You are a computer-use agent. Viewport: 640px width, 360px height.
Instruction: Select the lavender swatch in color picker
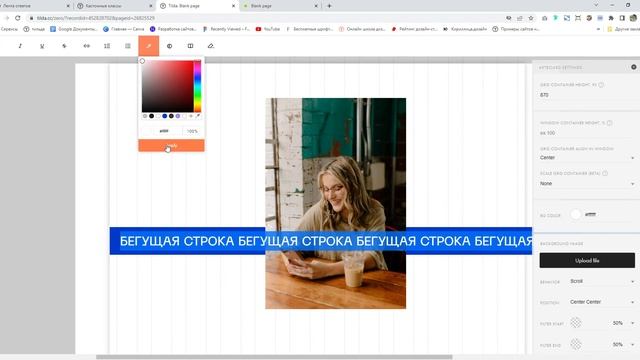(178, 116)
